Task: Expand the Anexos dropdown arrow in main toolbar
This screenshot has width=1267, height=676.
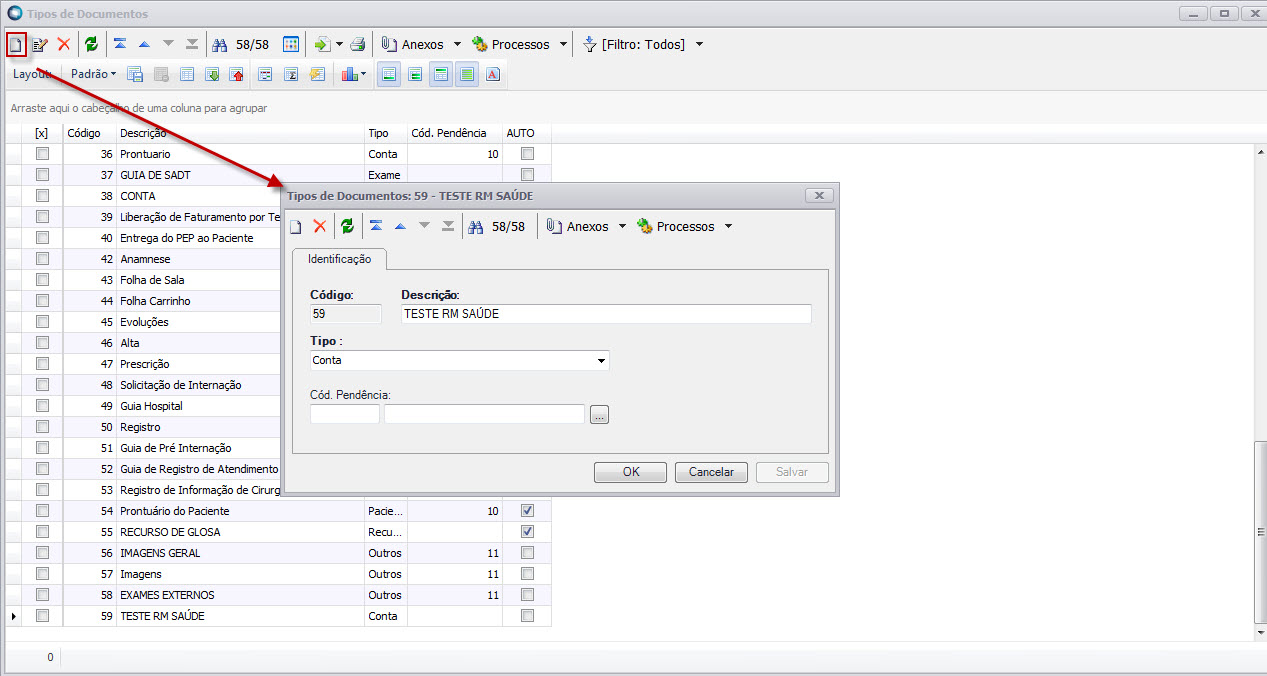Action: [x=457, y=45]
